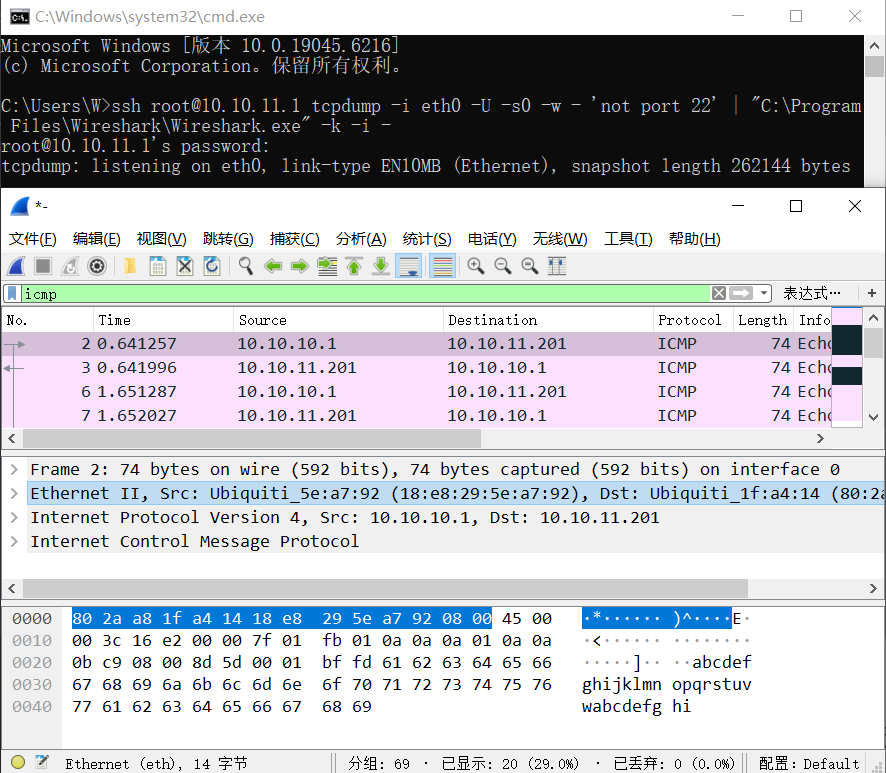Image resolution: width=886 pixels, height=773 pixels.
Task: Go back in packet history
Action: point(273,266)
